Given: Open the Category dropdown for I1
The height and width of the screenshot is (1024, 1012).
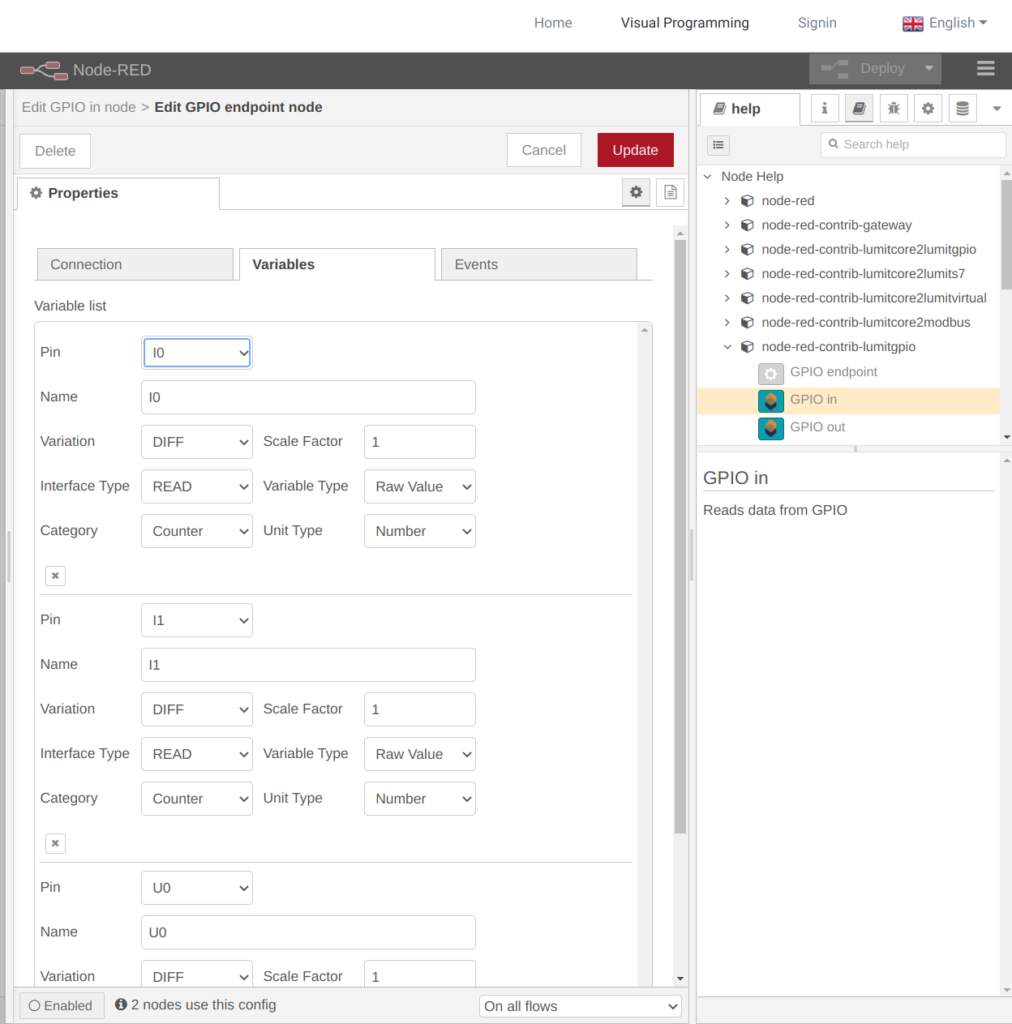Looking at the screenshot, I should tap(197, 799).
